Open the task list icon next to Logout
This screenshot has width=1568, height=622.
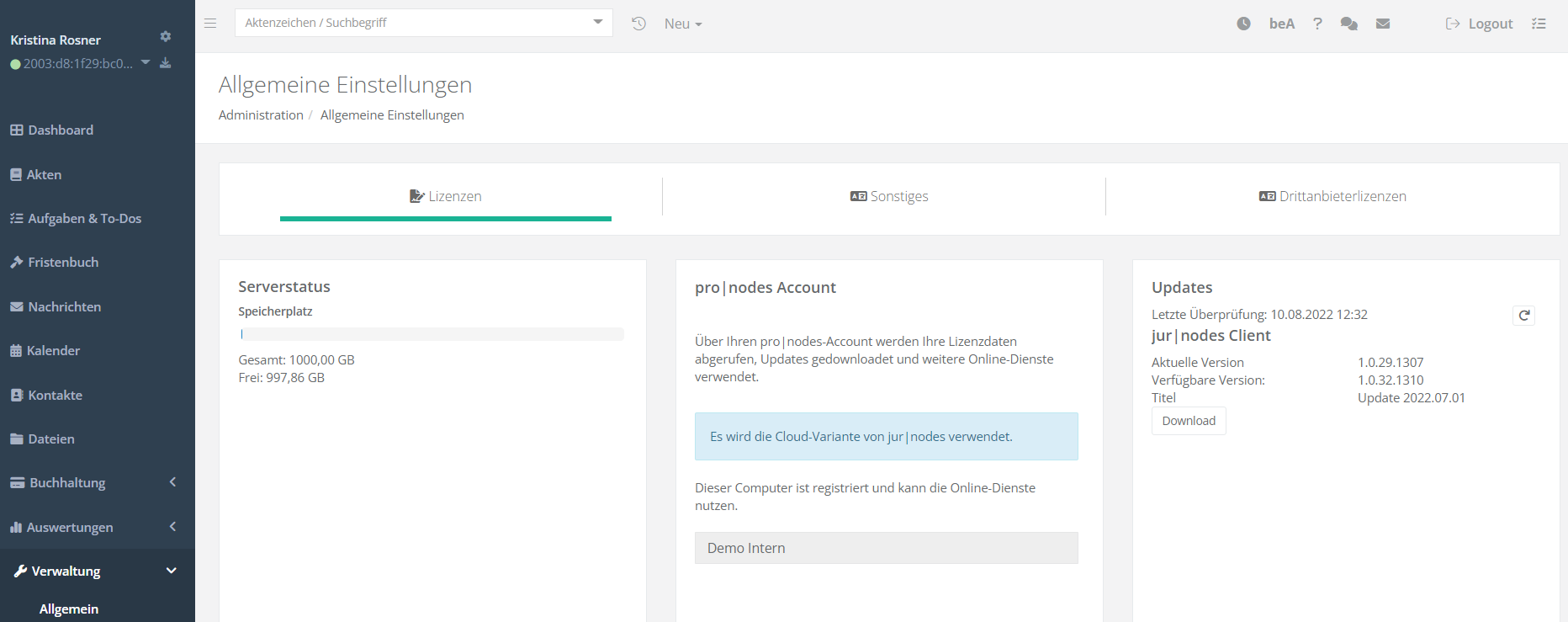[1539, 24]
